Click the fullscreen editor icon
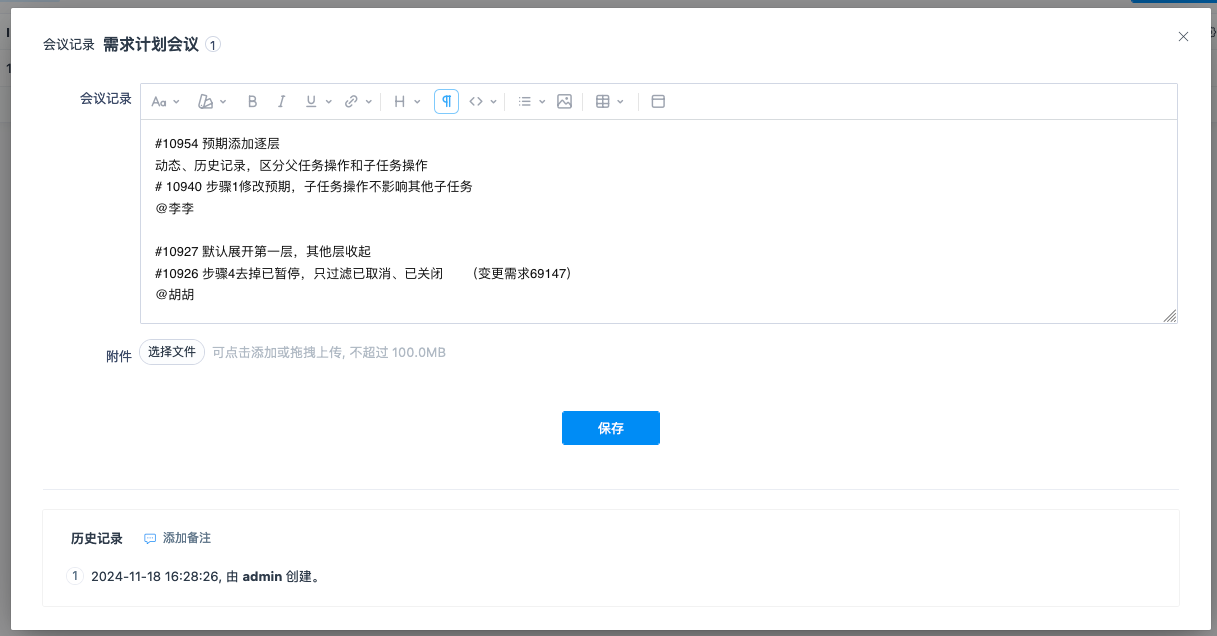This screenshot has height=636, width=1217. click(658, 101)
